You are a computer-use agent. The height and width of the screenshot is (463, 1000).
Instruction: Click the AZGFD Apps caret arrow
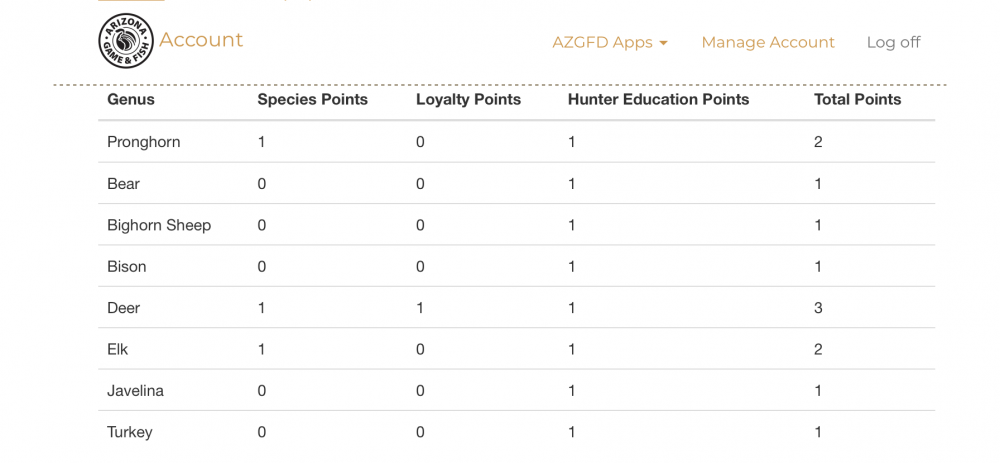pyautogui.click(x=663, y=43)
